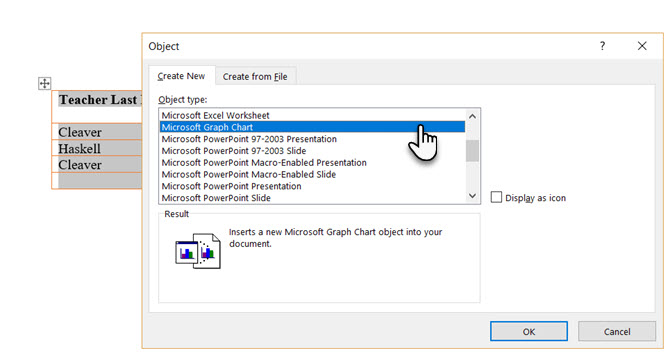Screen dimensions: 670x362
Task: Select Microsoft PowerPoint Slide entry
Action: pyautogui.click(x=312, y=198)
